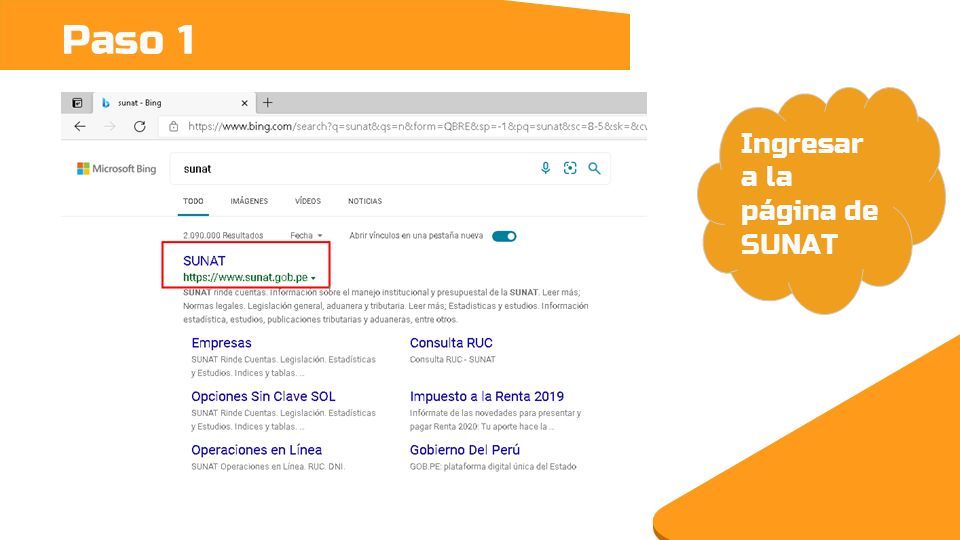The width and height of the screenshot is (960, 540).
Task: Open the Opciones Sin Clave SOL link
Action: point(263,396)
